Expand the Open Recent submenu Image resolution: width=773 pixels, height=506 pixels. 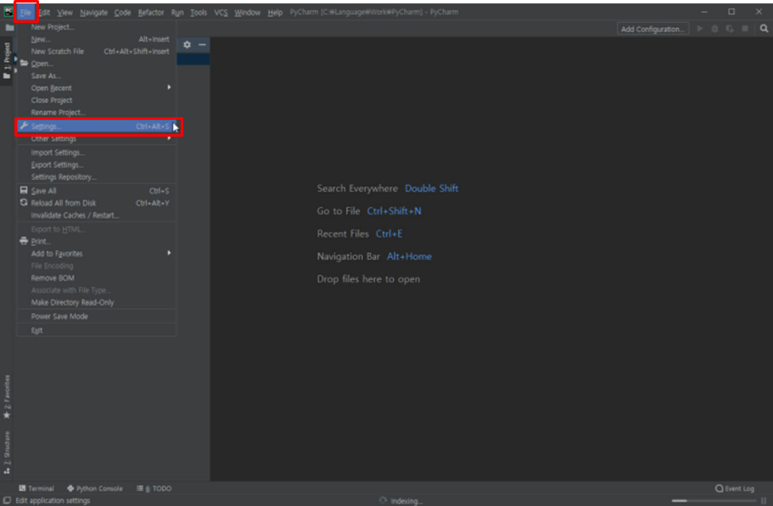point(97,88)
